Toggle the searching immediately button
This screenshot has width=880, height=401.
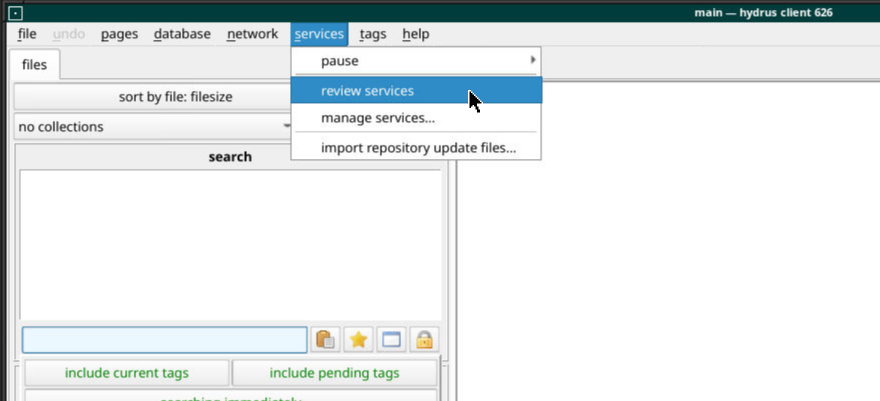230,397
